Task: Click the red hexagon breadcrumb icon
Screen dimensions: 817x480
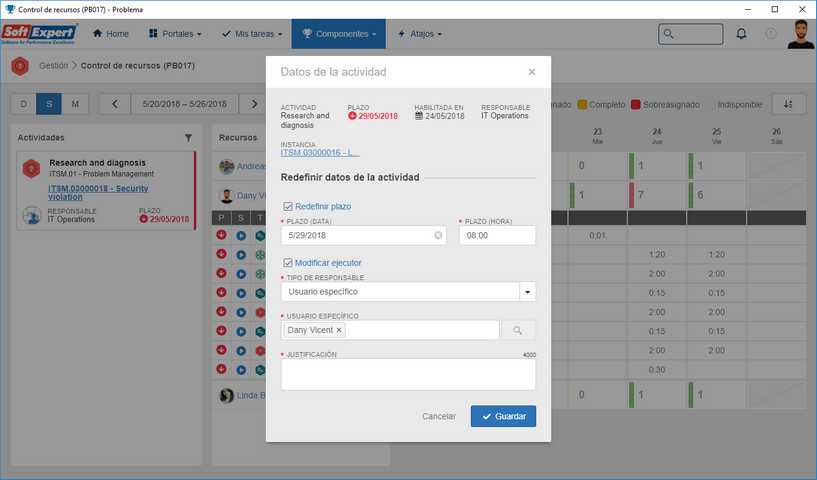Action: (x=20, y=66)
